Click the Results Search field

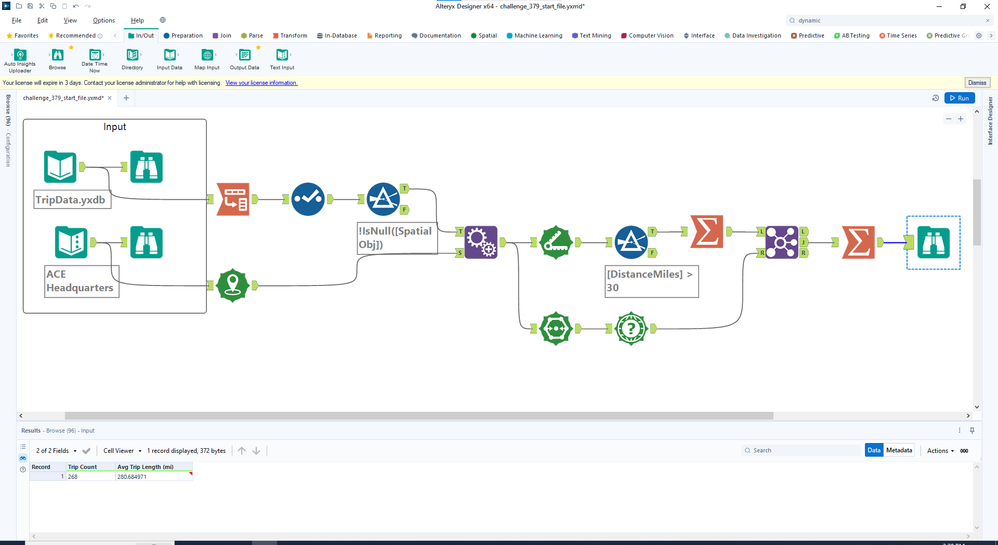point(802,450)
